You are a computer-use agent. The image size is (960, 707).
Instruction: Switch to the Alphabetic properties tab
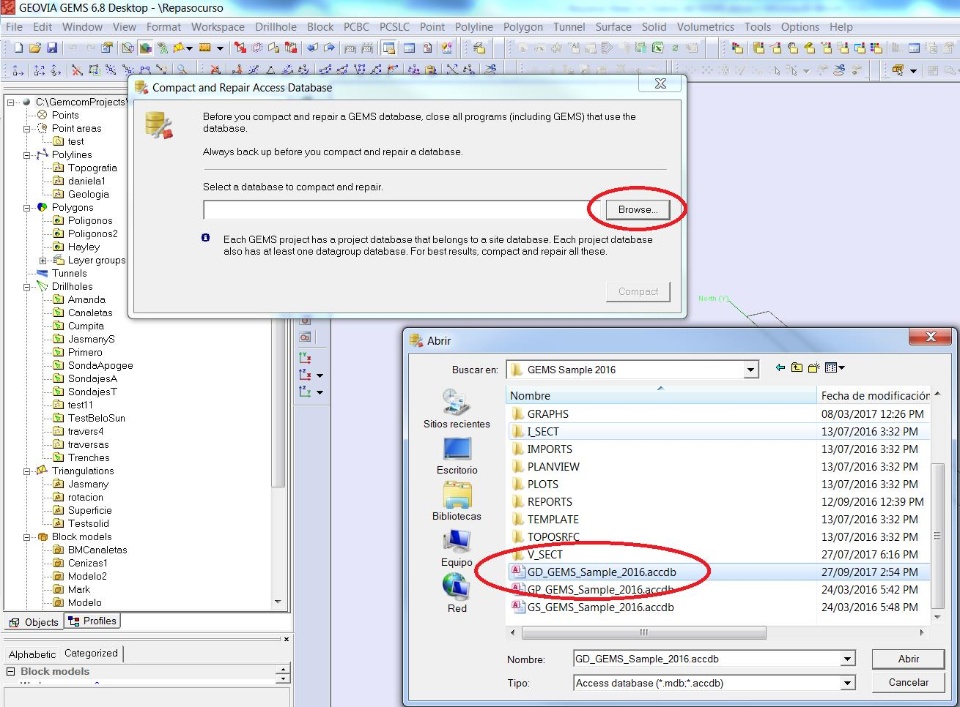32,654
